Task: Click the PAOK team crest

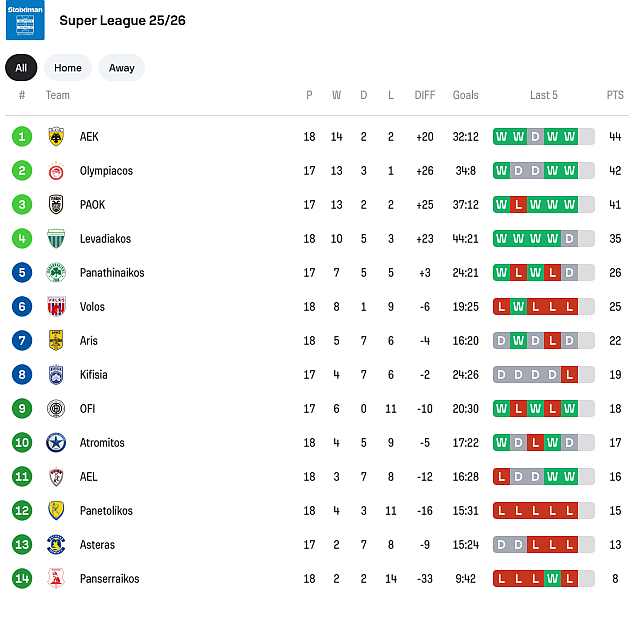Action: tap(56, 205)
